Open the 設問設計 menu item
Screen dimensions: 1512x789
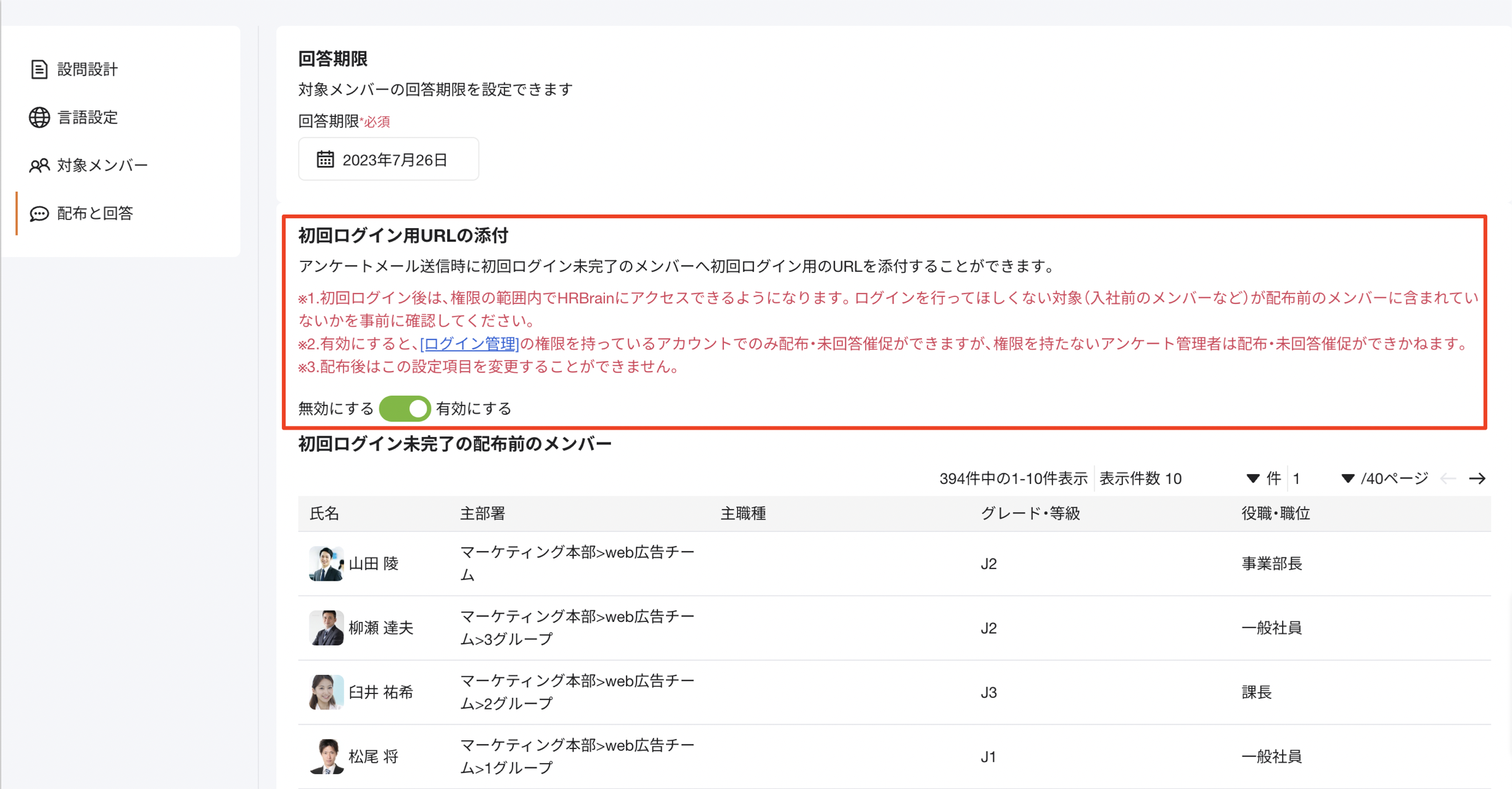[x=87, y=69]
